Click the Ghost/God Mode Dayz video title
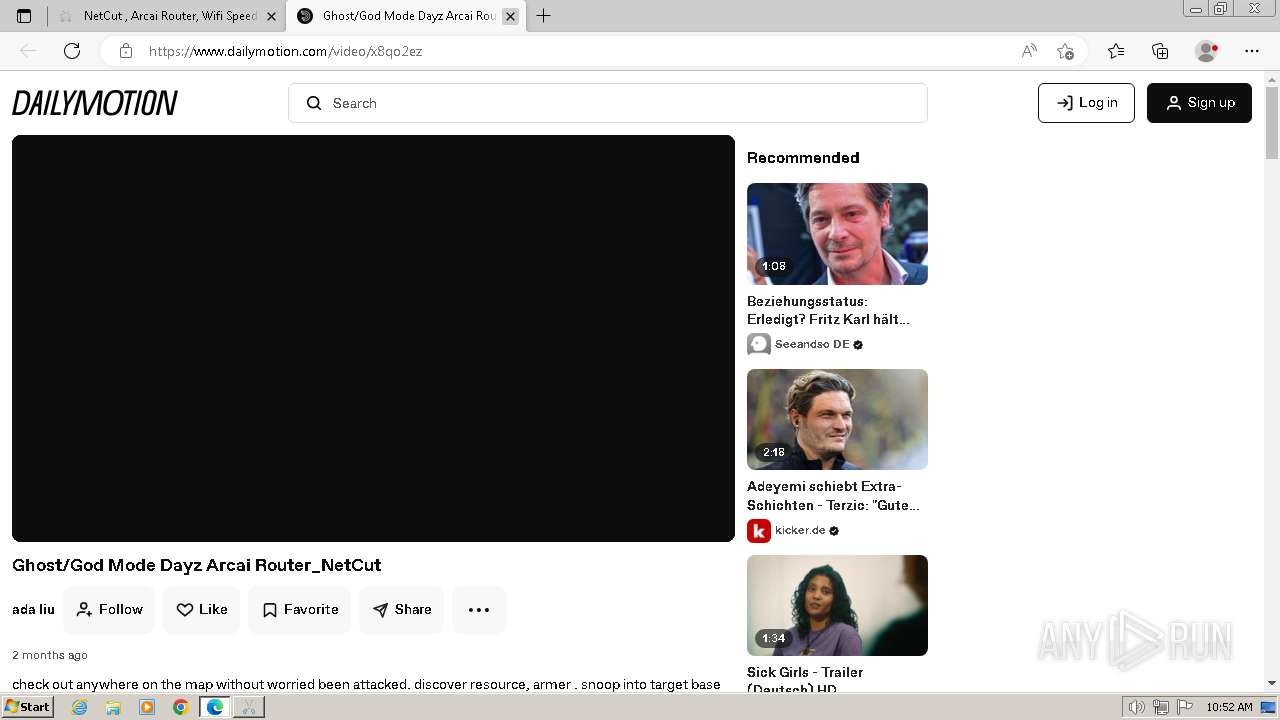 tap(197, 565)
